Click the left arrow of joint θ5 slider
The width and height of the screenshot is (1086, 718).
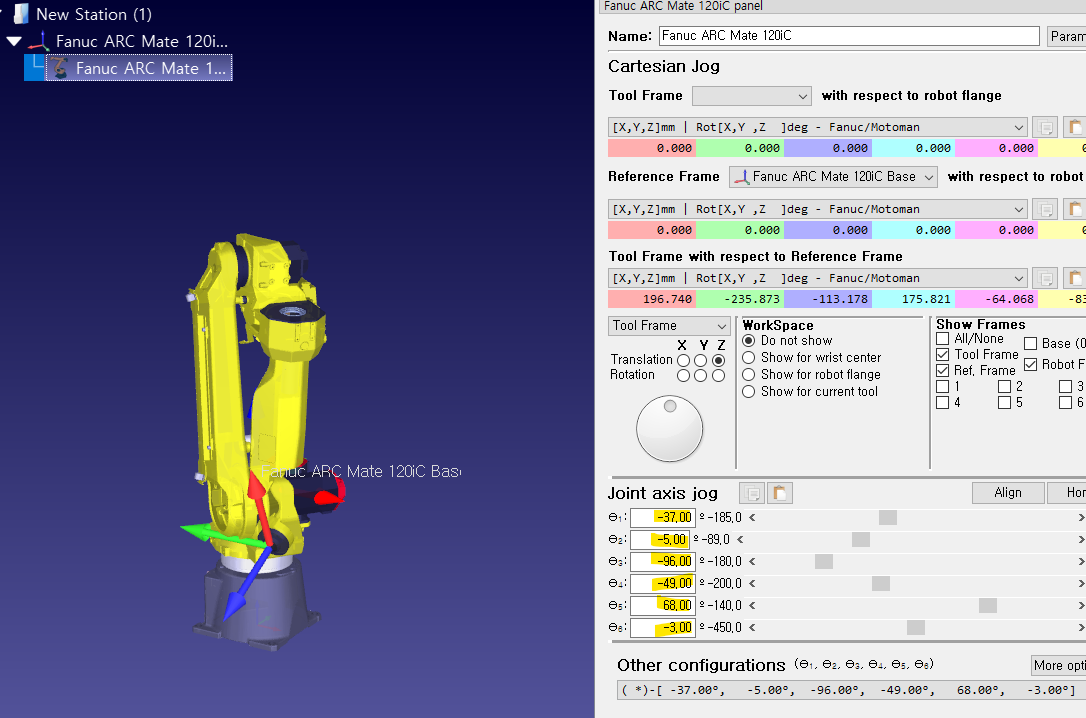752,606
